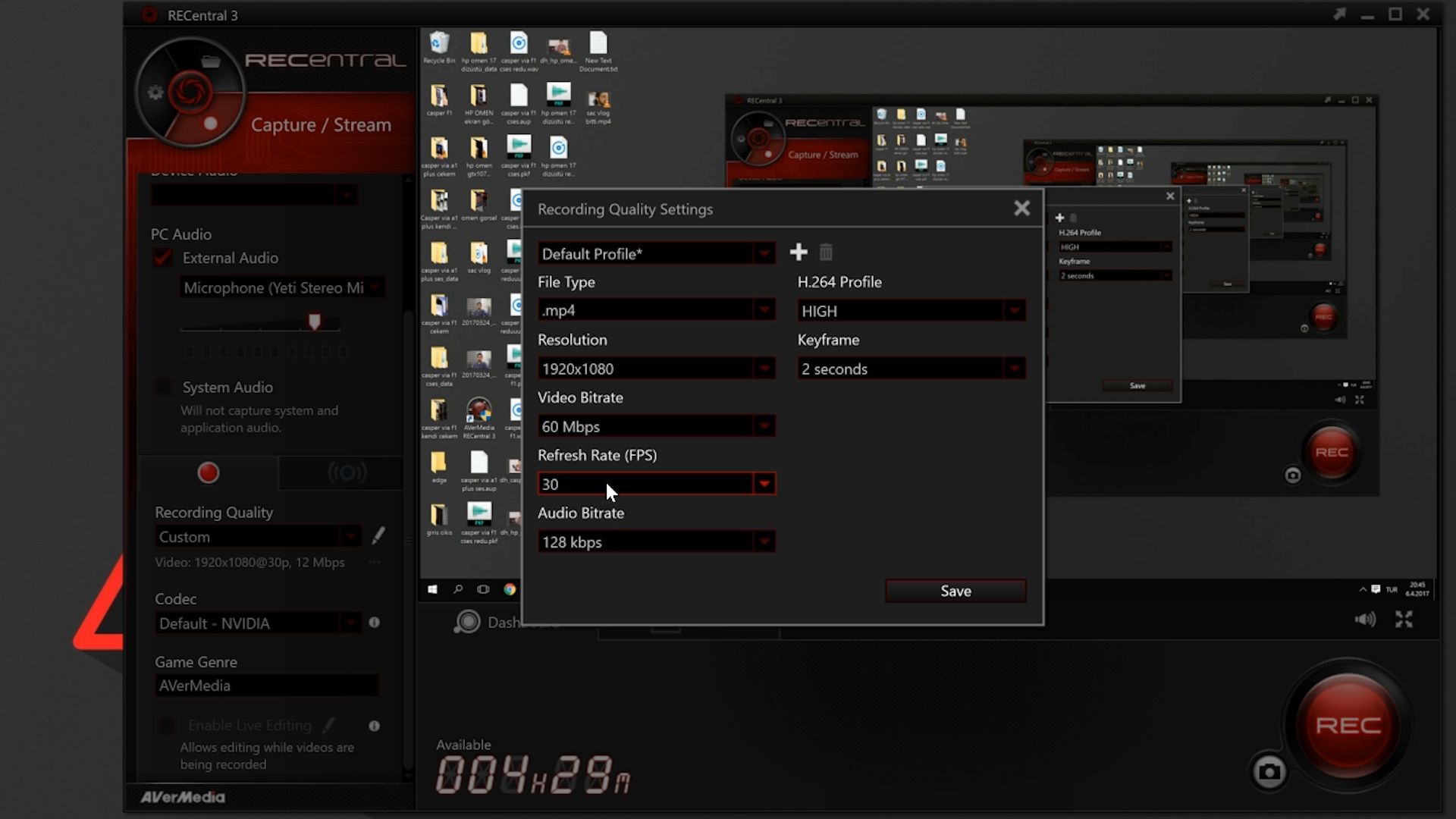Open the Refresh Rate (FPS) dropdown

click(x=656, y=484)
